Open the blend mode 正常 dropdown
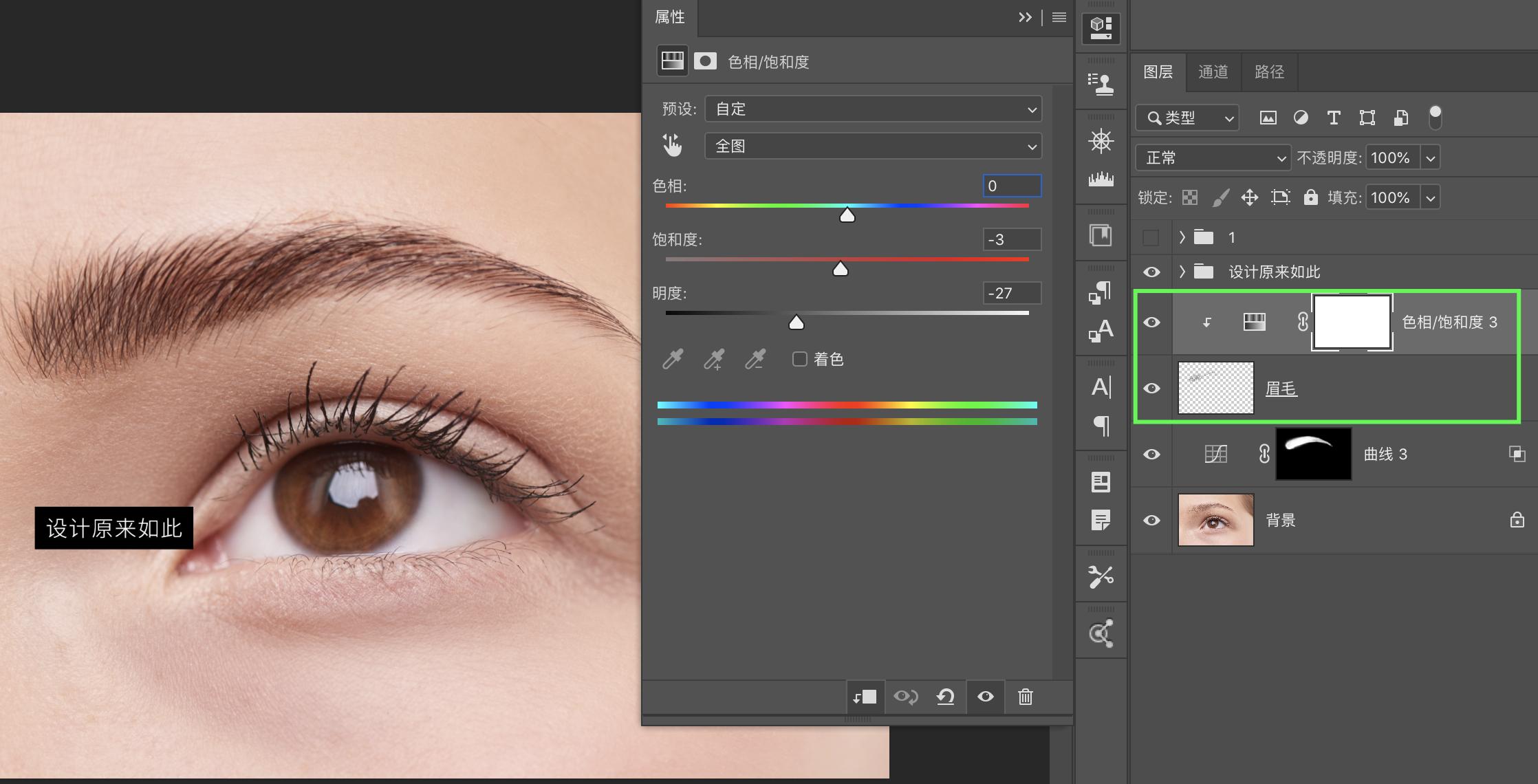1538x784 pixels. coord(1212,158)
